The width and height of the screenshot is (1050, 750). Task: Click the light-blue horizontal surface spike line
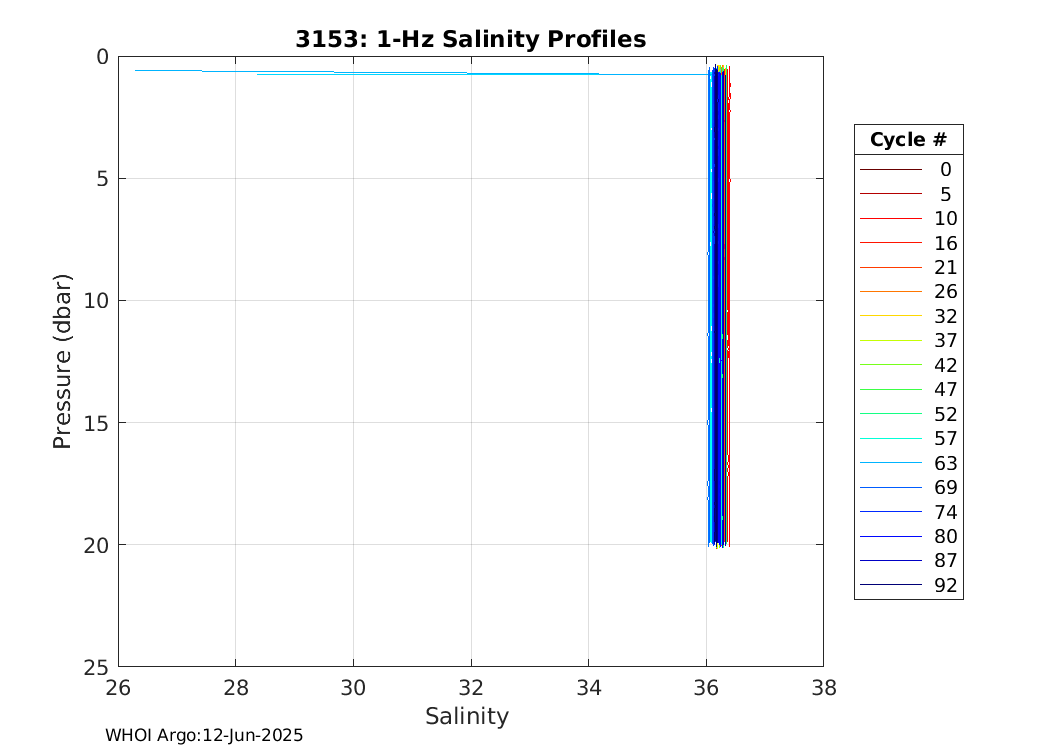pos(422,72)
